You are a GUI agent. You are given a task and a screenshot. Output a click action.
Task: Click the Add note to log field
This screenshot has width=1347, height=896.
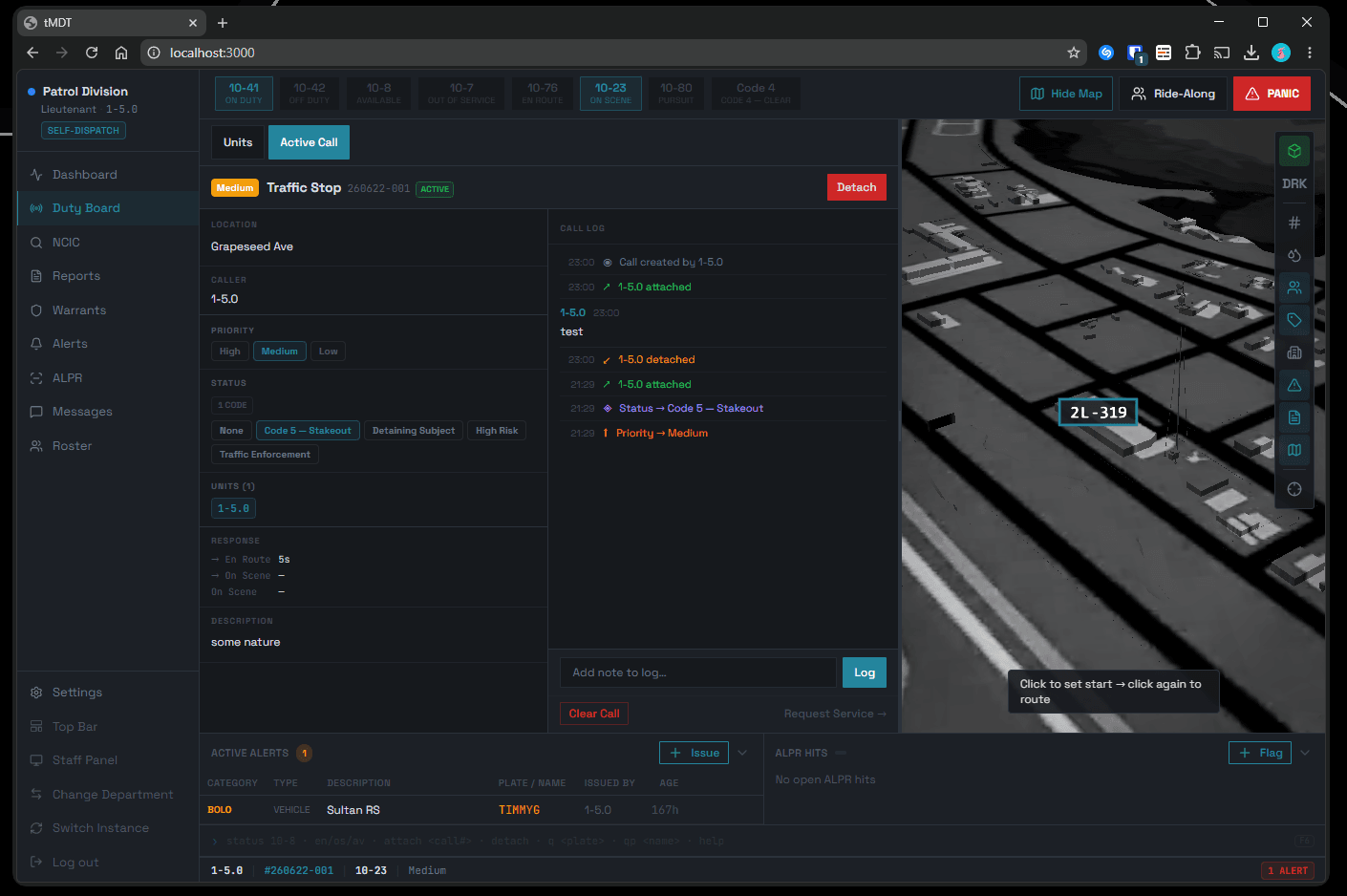coord(698,672)
